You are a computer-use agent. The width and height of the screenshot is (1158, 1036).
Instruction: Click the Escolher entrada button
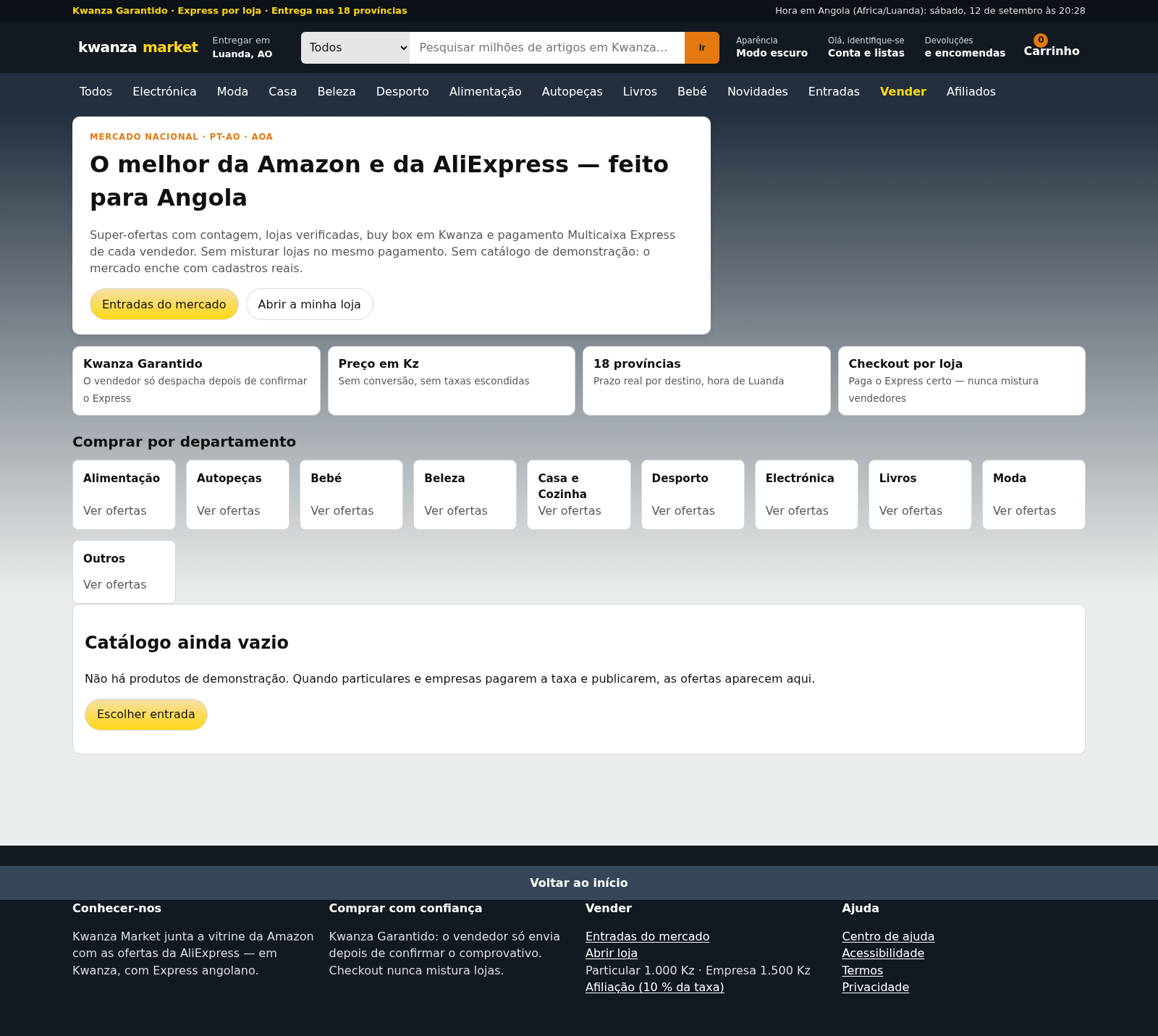coord(146,715)
